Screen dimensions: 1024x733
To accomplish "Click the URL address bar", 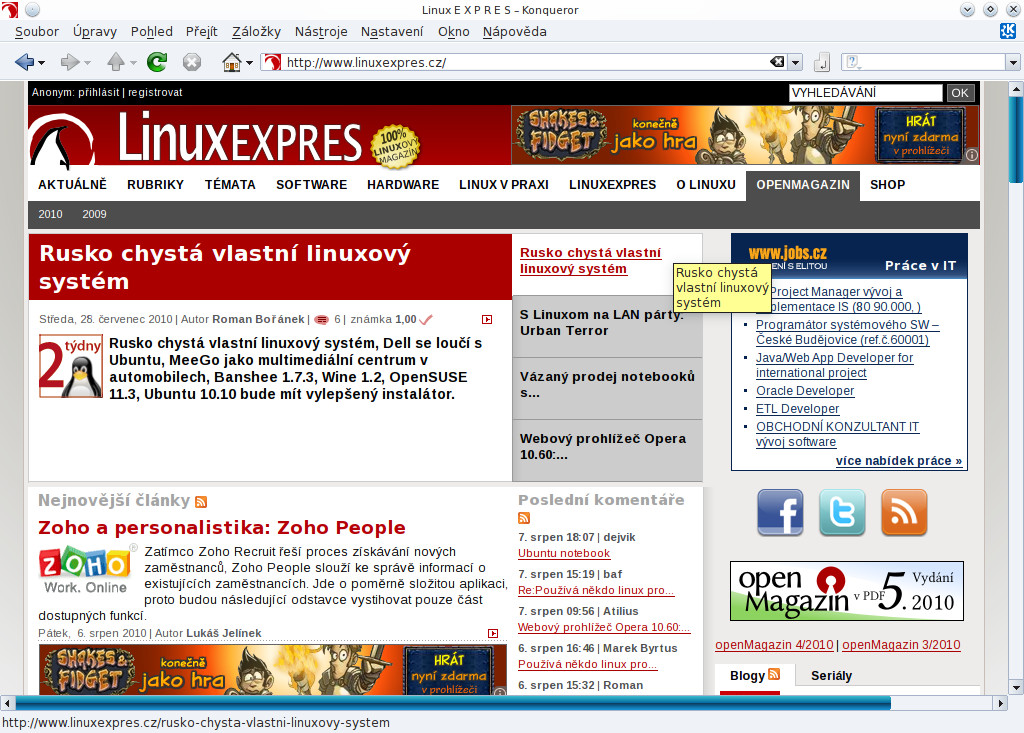I will click(x=526, y=62).
